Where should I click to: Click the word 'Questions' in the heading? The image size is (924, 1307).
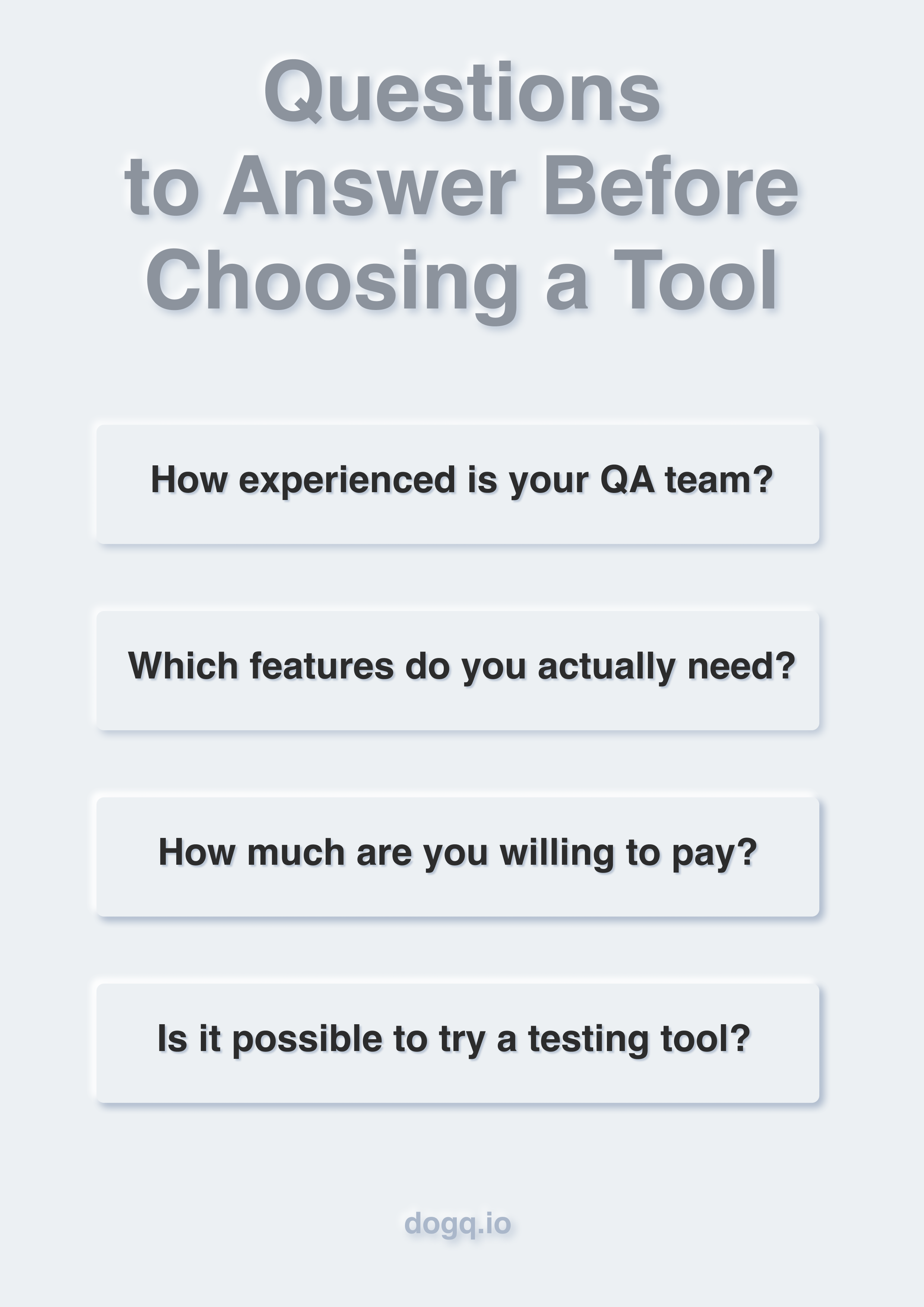coord(462,93)
